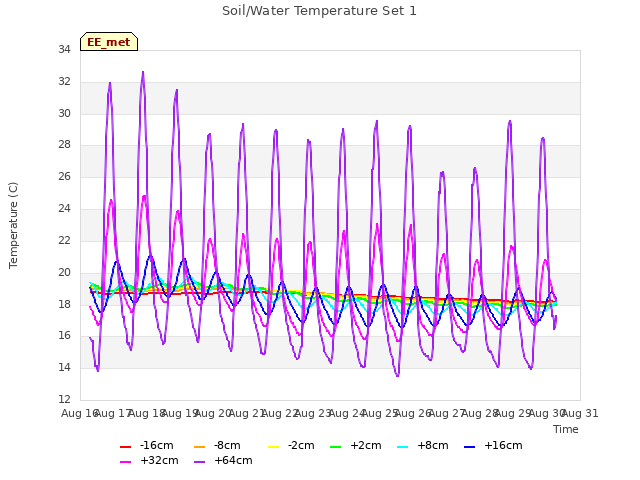Viewport: 640px width, 480px height.
Task: Click the 26 y-axis tick label
Action: [x=64, y=176]
